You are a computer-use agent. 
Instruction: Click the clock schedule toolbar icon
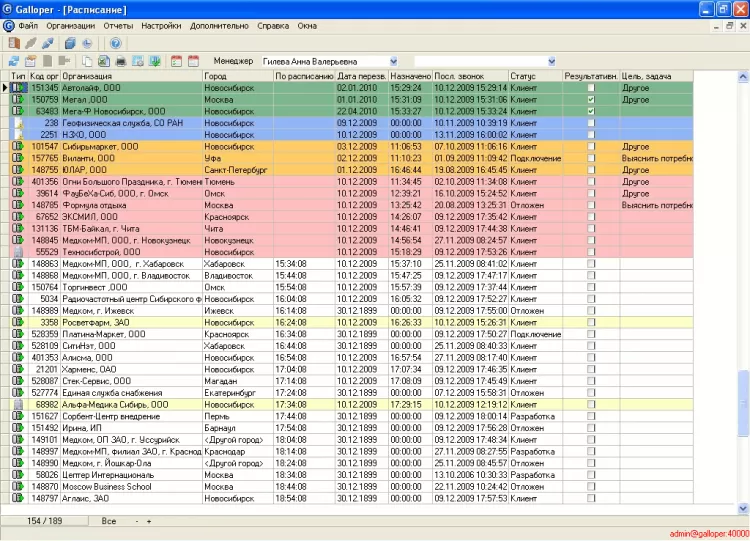pos(87,44)
